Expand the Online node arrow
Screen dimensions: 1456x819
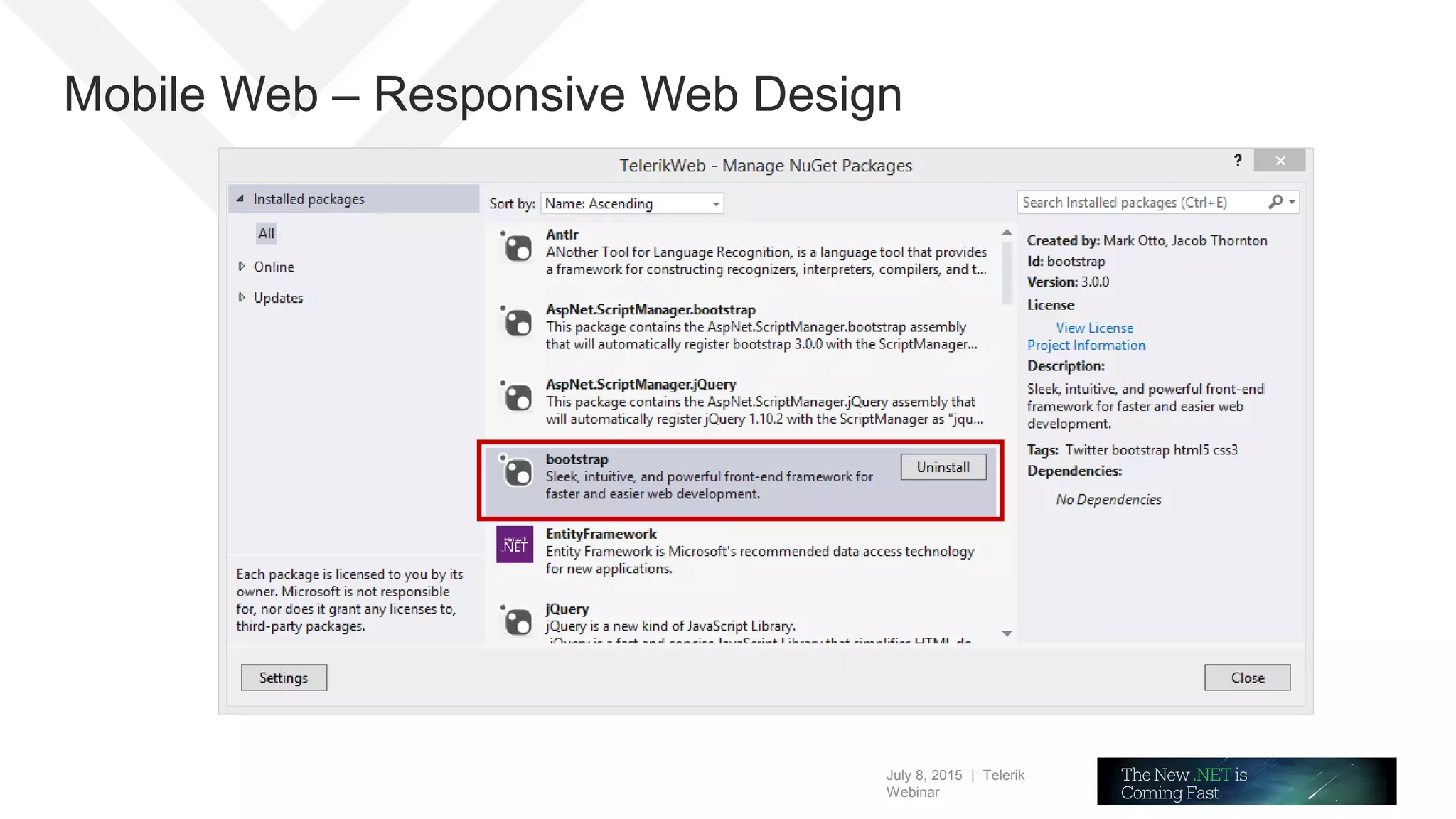pos(242,267)
